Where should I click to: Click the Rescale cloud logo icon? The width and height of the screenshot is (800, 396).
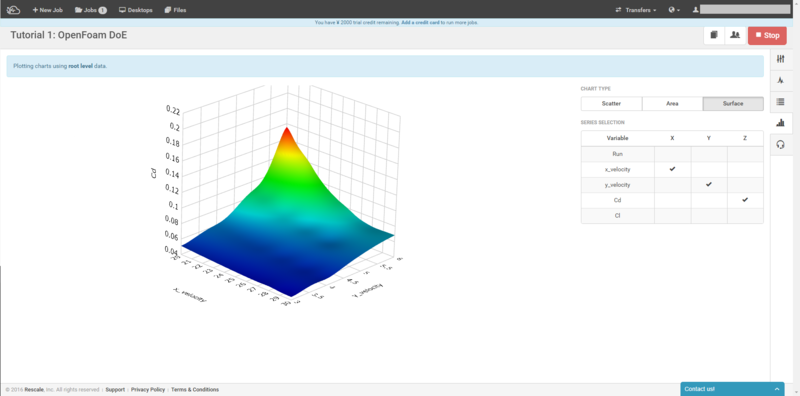pyautogui.click(x=13, y=10)
